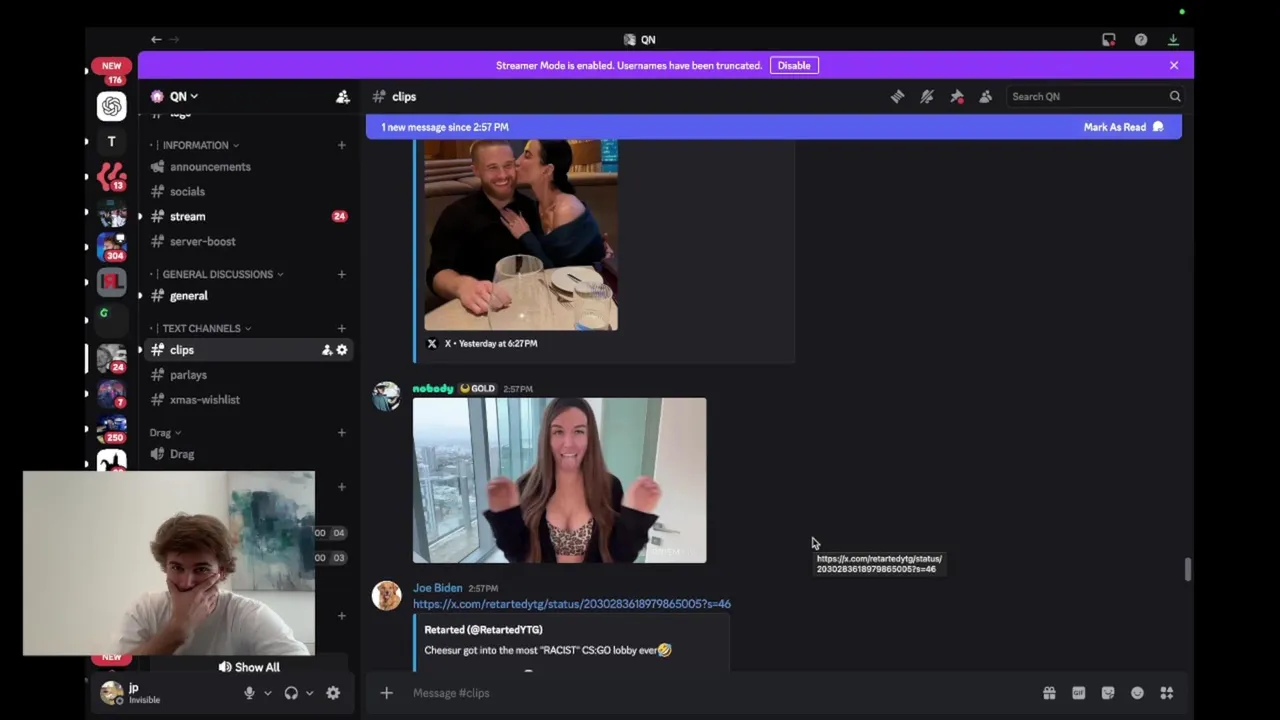Click the Message #clips input box

pyautogui.click(x=720, y=693)
